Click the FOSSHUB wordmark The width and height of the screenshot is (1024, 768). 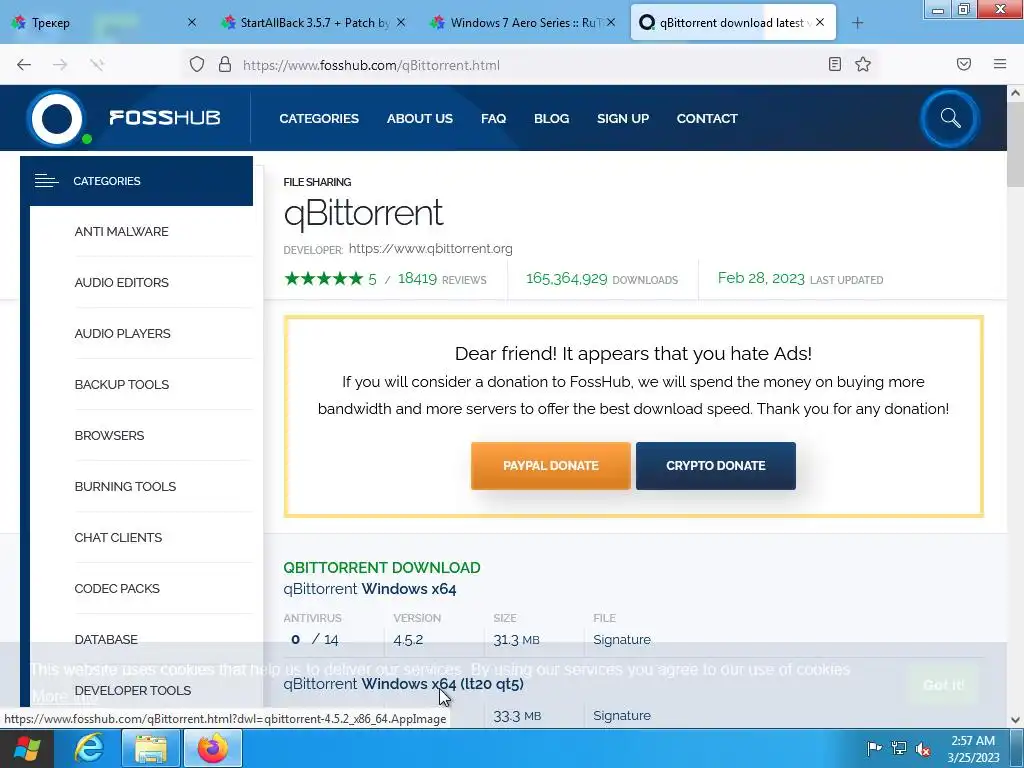point(165,118)
